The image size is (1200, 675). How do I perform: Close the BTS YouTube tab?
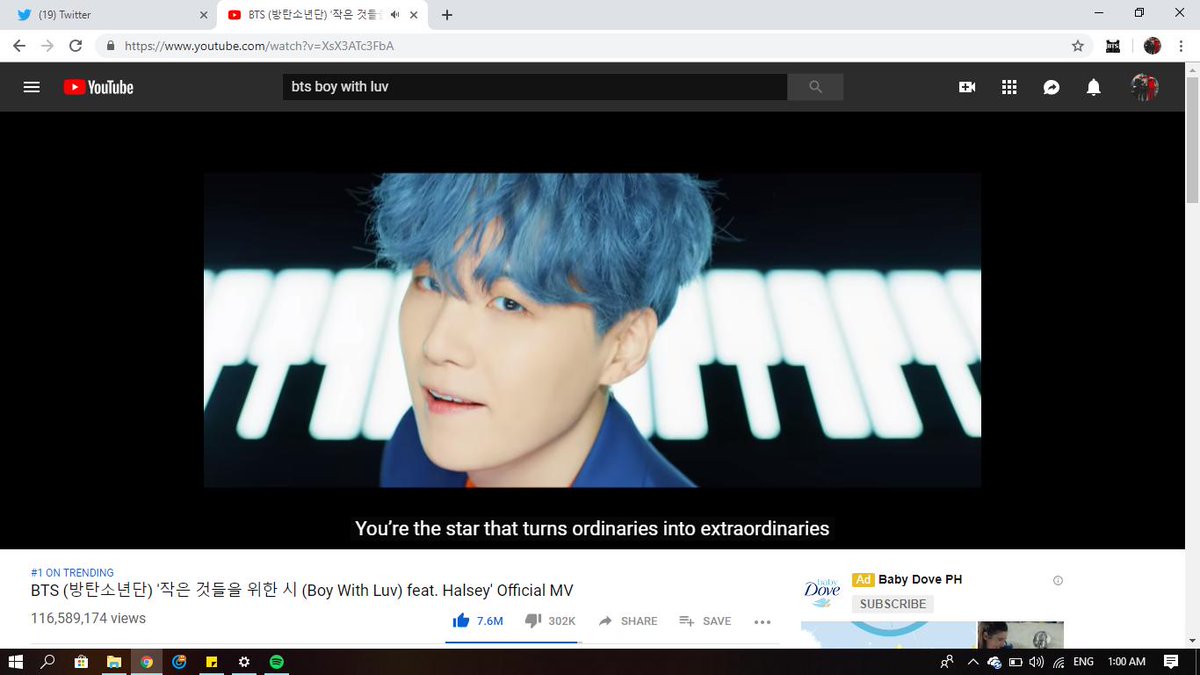(413, 15)
